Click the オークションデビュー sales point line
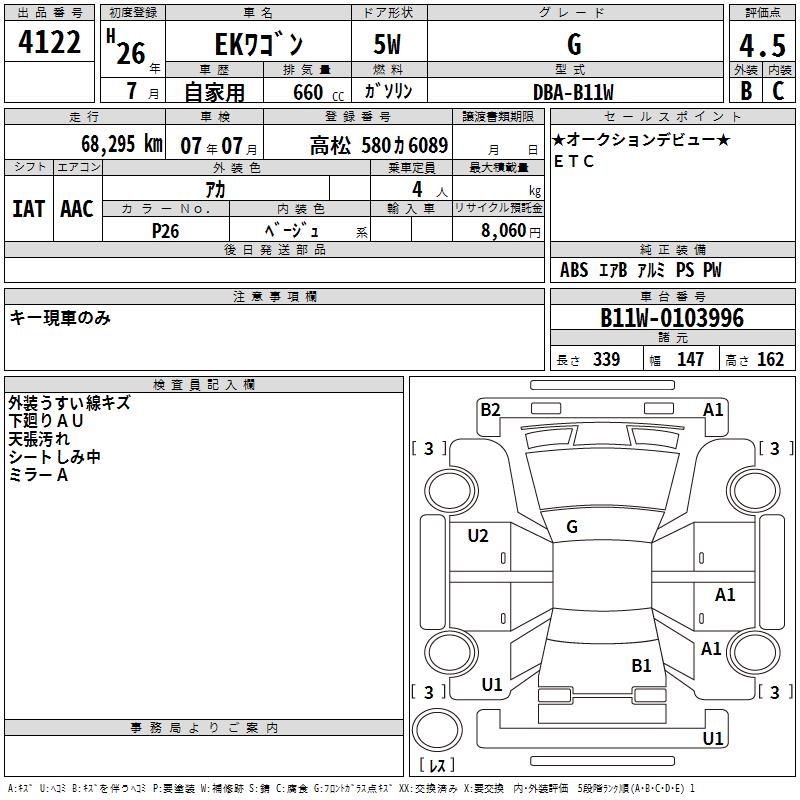800x800 pixels. pos(642,139)
